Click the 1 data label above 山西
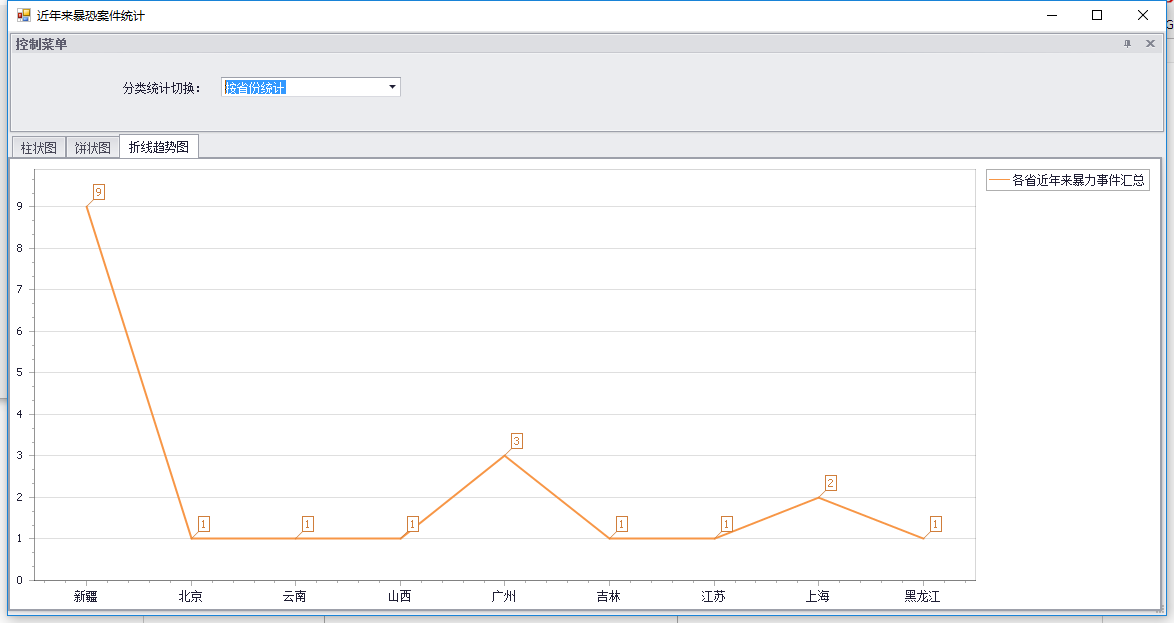This screenshot has width=1174, height=623. pos(413,524)
